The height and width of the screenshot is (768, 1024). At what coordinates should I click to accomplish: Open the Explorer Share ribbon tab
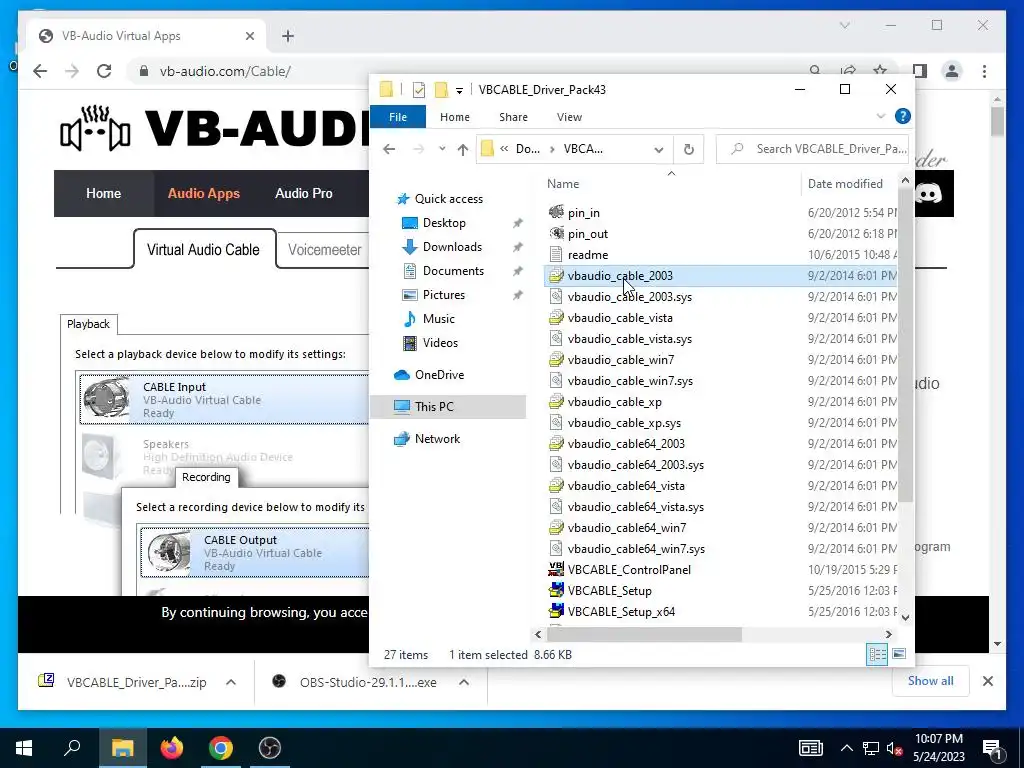[x=513, y=117]
